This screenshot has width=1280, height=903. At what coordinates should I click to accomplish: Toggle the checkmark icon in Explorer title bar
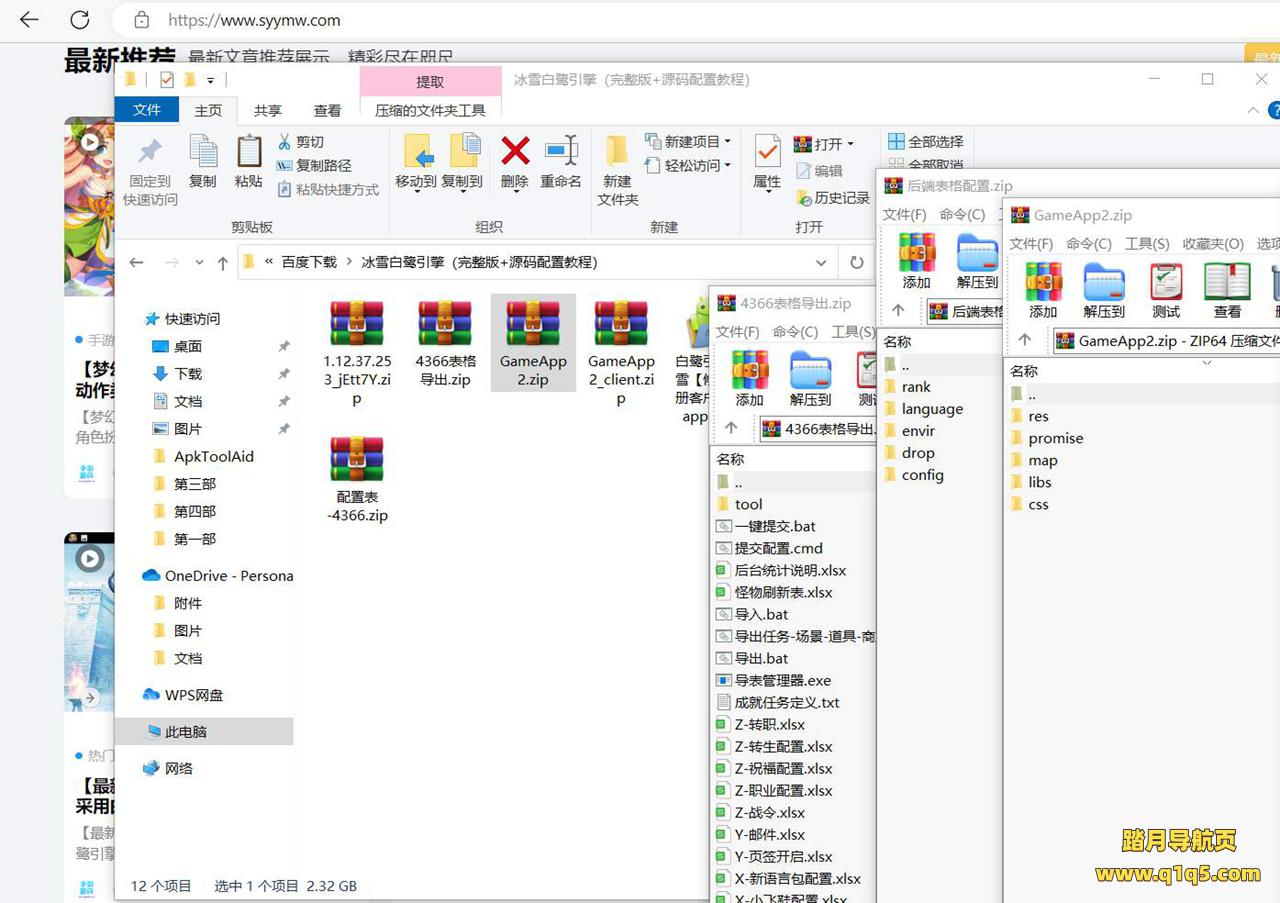pyautogui.click(x=167, y=80)
